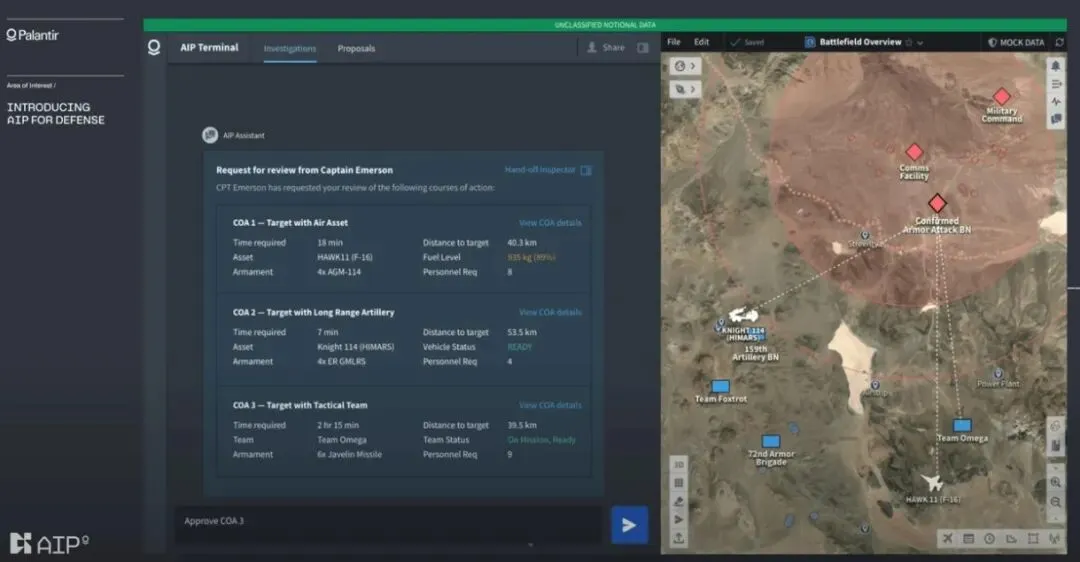Select the Confirmed Armor Attack BN marker
Viewport: 1080px width, 562px height.
pyautogui.click(x=937, y=203)
